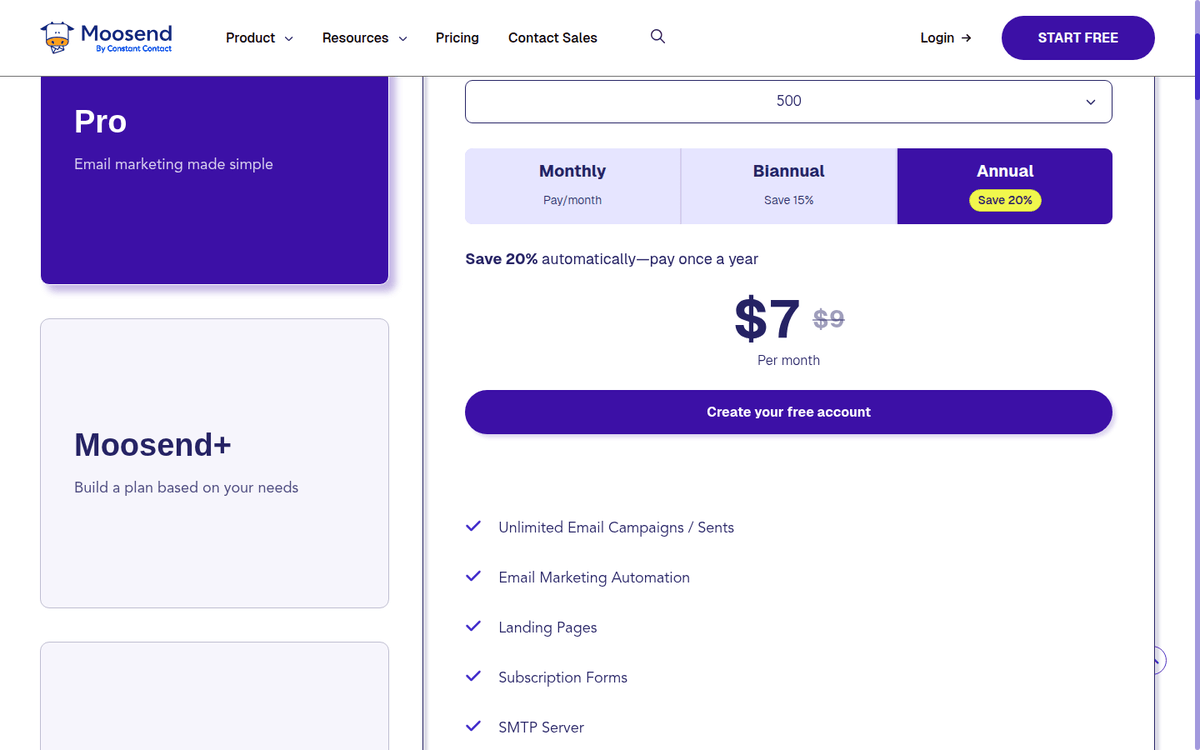Click 'SMTP Server' feature text
This screenshot has height=750, width=1200.
[541, 727]
